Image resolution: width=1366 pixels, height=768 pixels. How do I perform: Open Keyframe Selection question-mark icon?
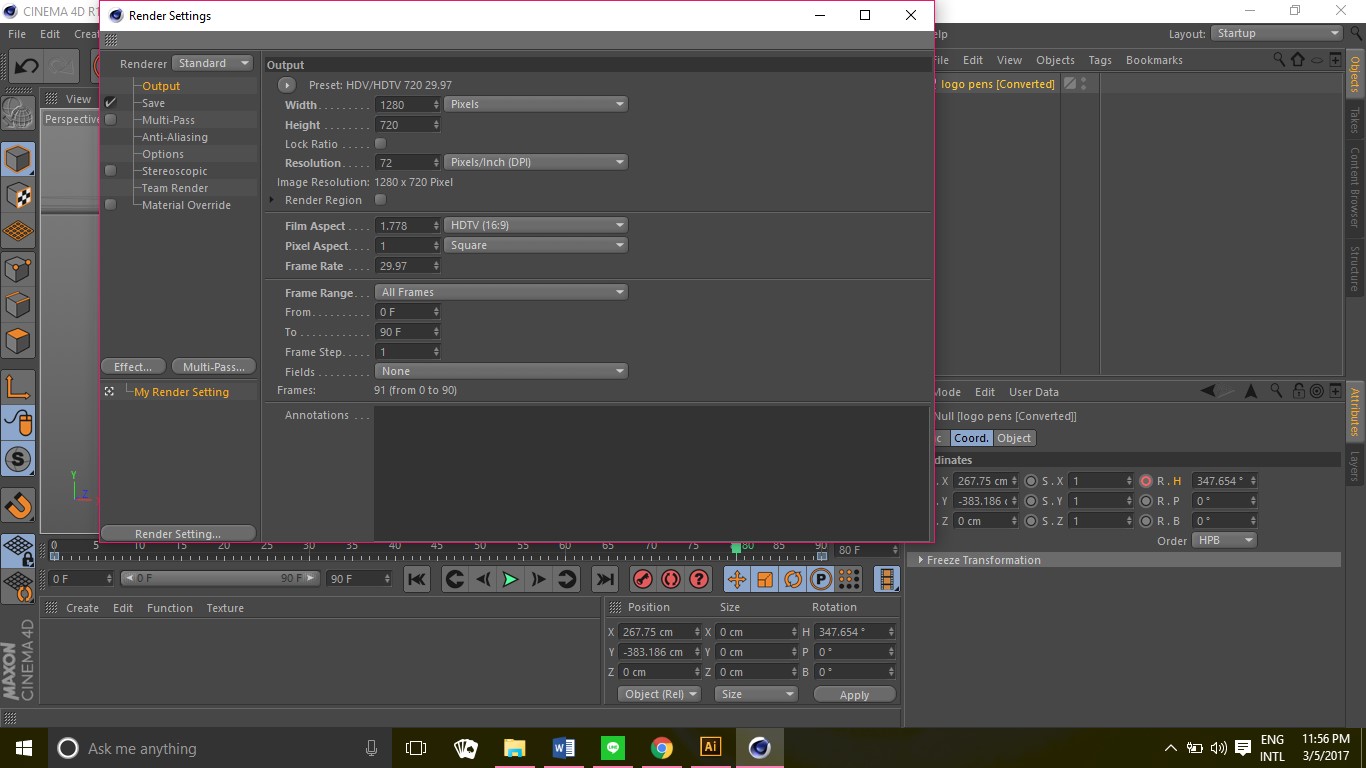click(x=699, y=579)
